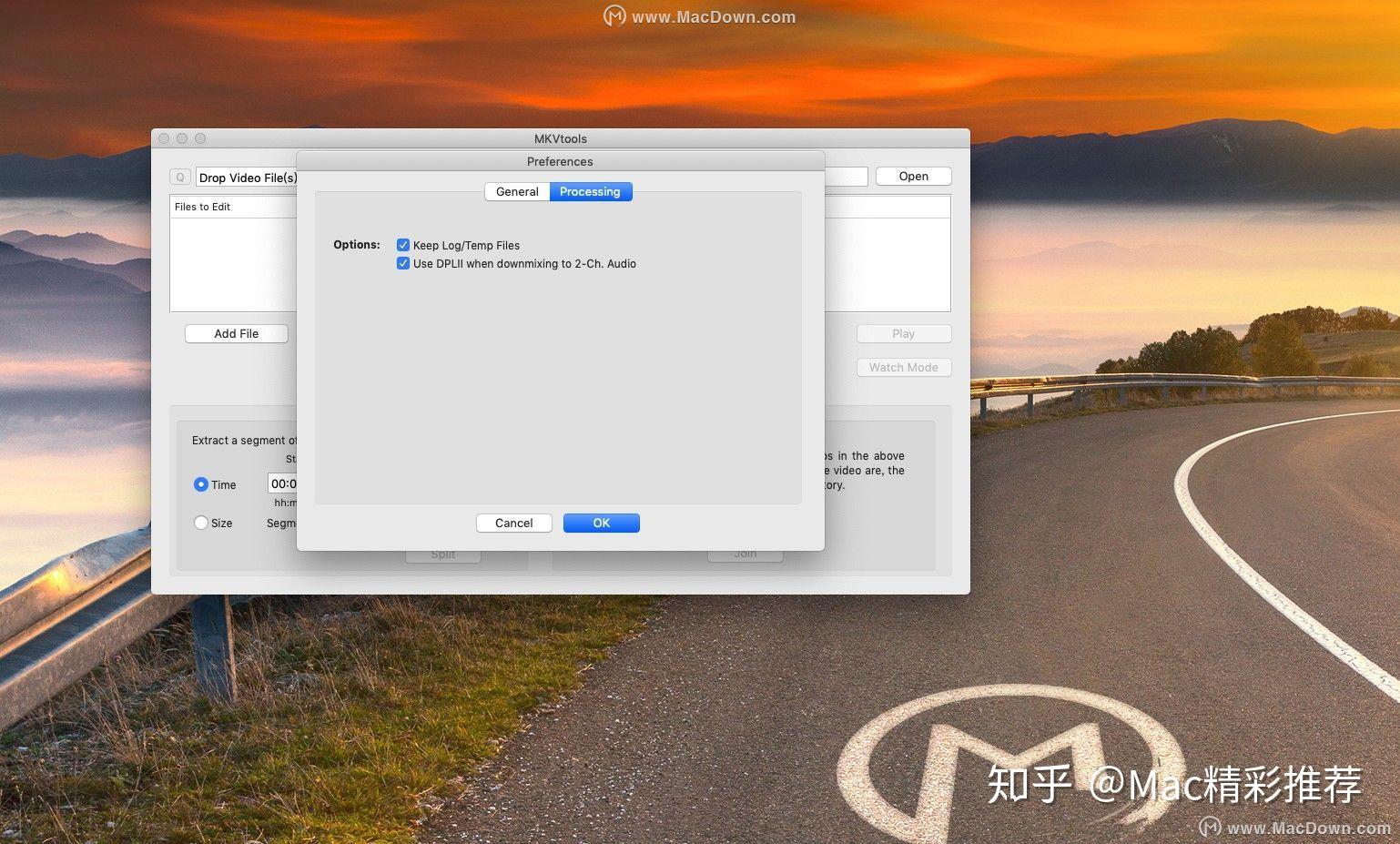Click the Play button in MKVtools
This screenshot has height=844, width=1400.
904,333
